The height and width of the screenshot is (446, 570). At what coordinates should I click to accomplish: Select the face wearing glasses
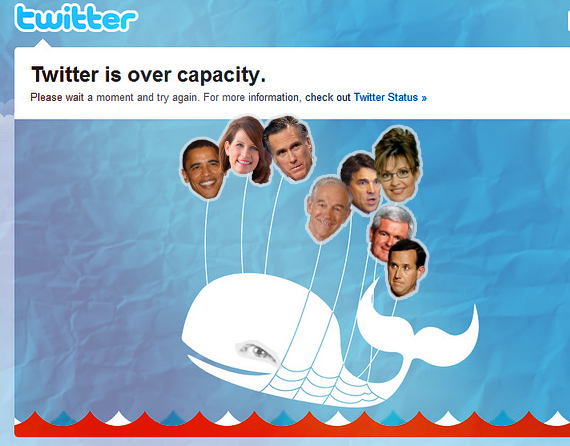(x=398, y=165)
